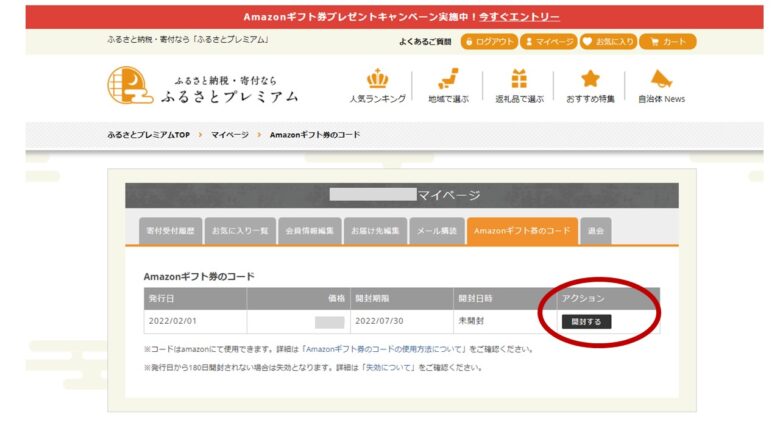
Task: Click 開封日時 column header
Action: pyautogui.click(x=505, y=298)
